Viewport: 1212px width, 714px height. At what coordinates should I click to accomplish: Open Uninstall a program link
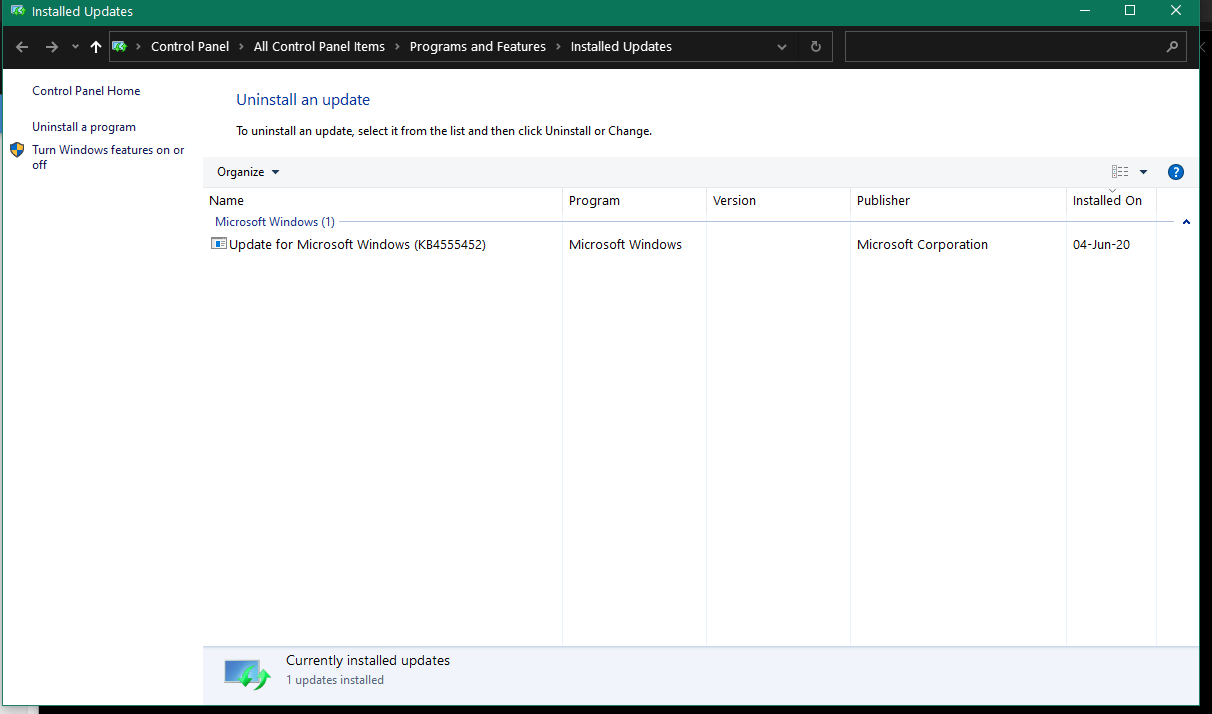tap(84, 127)
